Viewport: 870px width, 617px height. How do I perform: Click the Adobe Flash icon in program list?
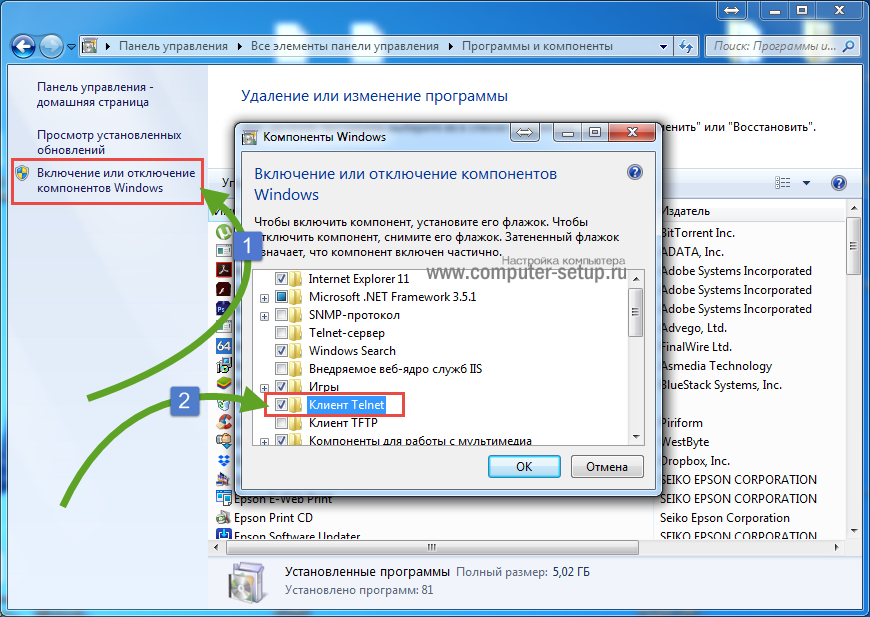(x=224, y=289)
